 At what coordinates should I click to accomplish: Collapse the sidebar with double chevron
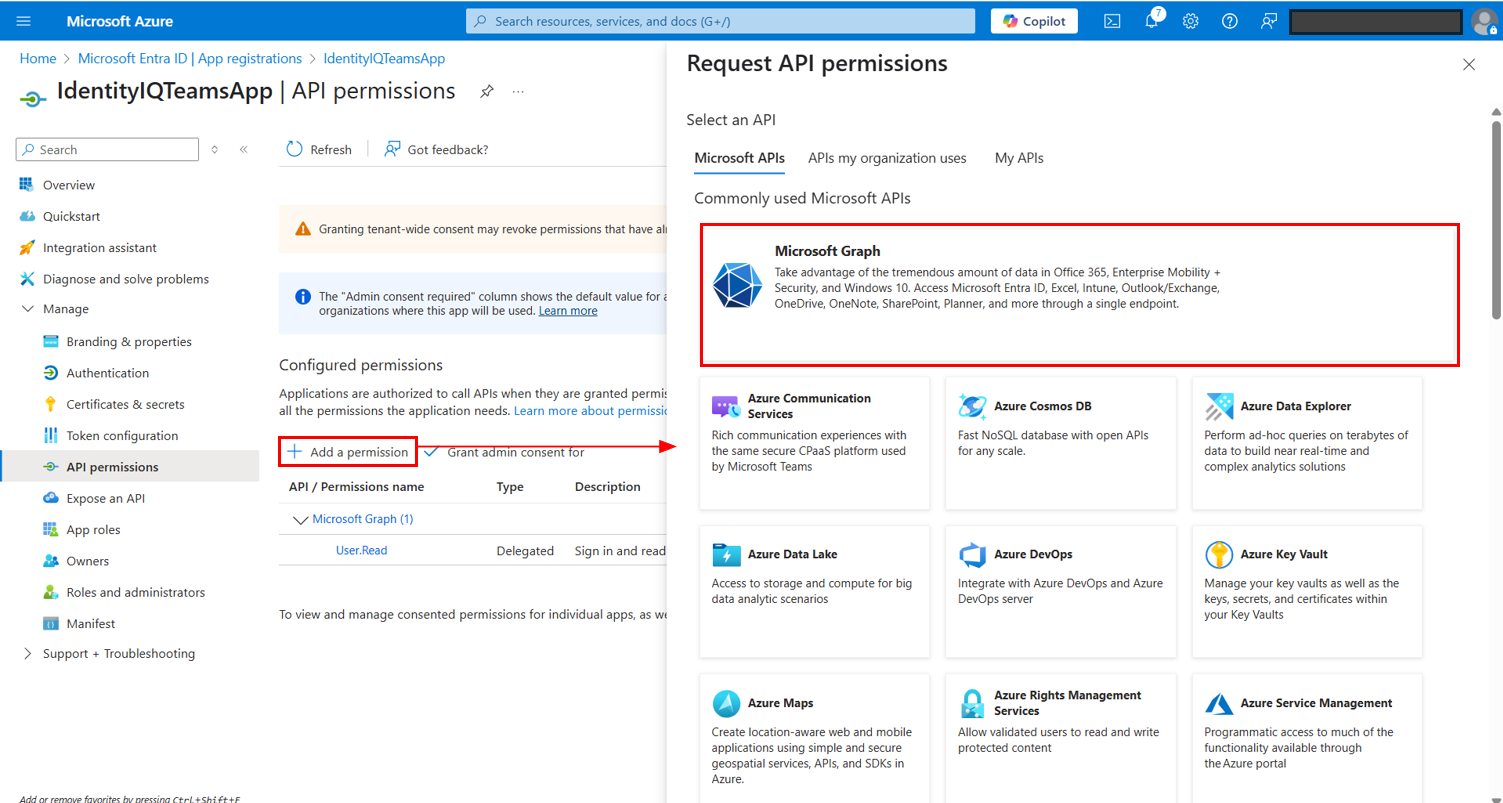(243, 149)
